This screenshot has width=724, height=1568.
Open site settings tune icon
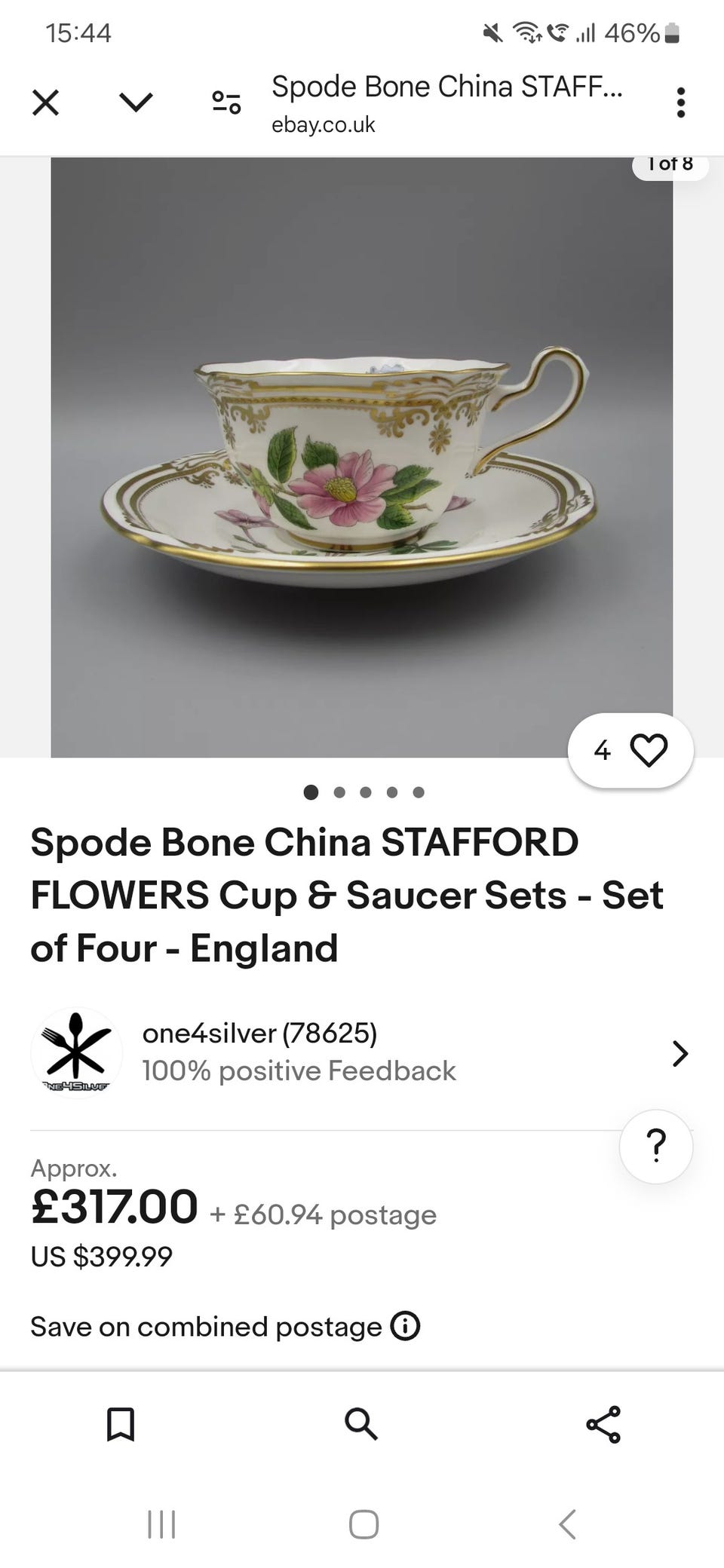coord(226,103)
